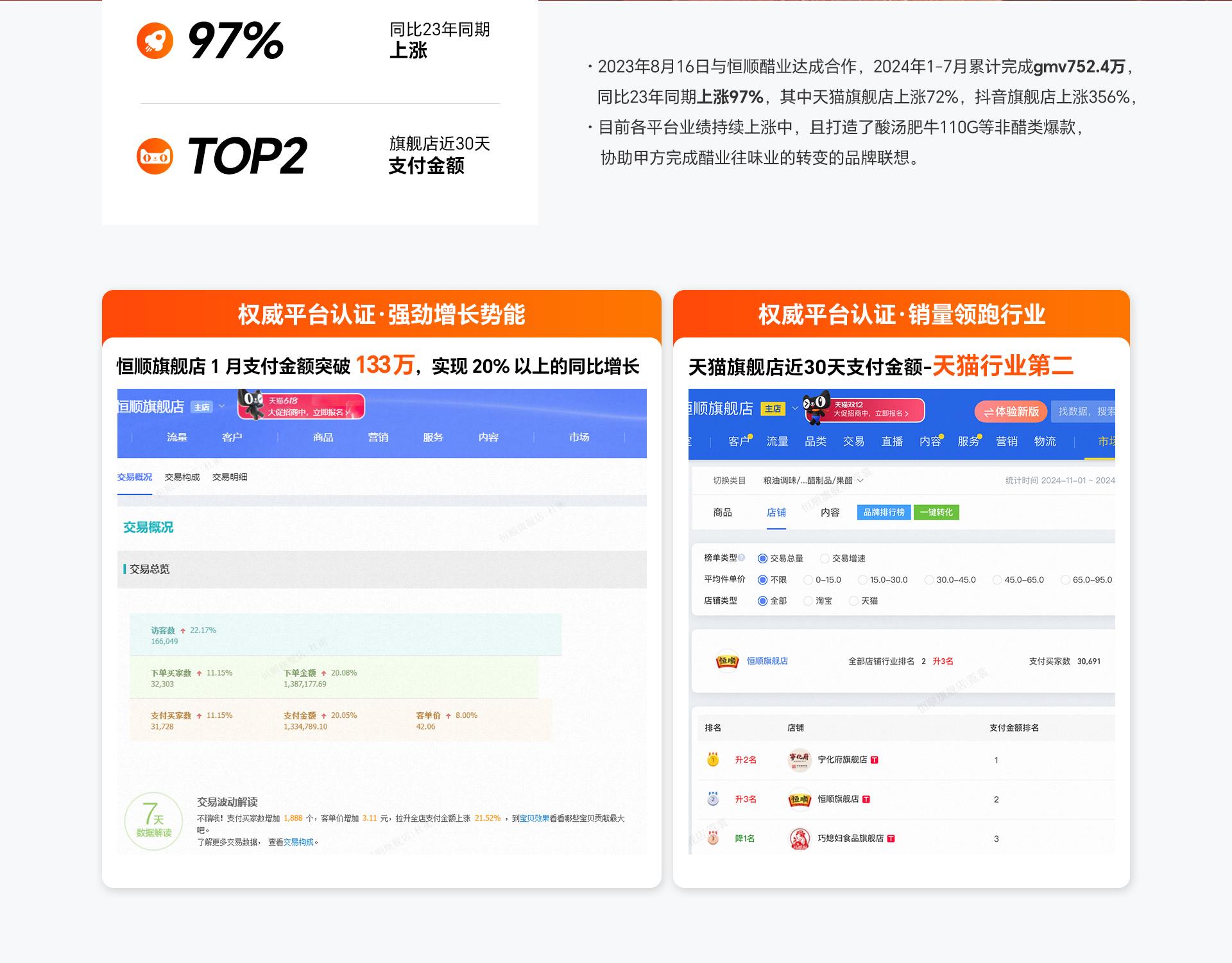Viewport: 1232px width, 963px height.
Task: Click the 客单价 value 42.06
Action: pyautogui.click(x=425, y=727)
